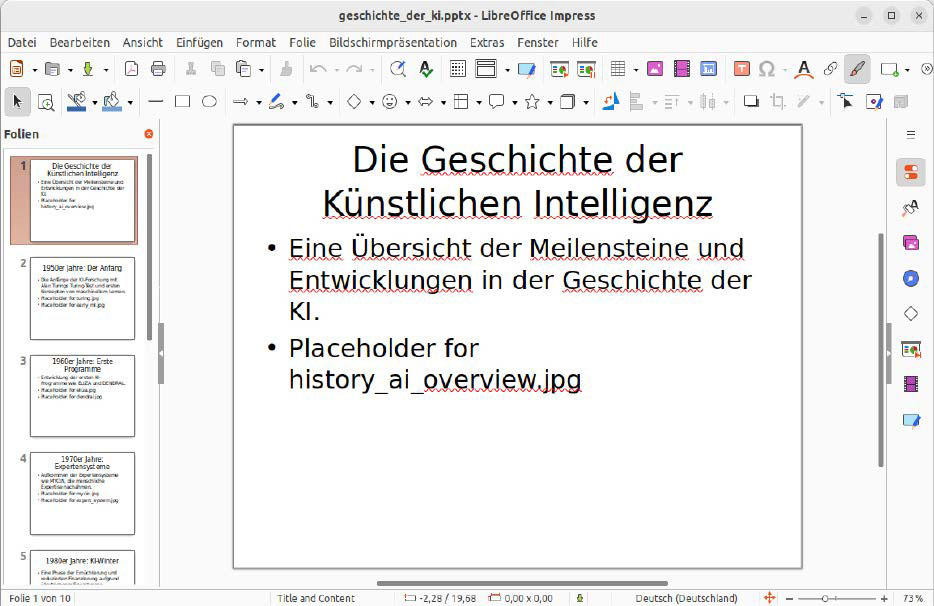
Task: Close the Folien slide panel
Action: (x=149, y=134)
